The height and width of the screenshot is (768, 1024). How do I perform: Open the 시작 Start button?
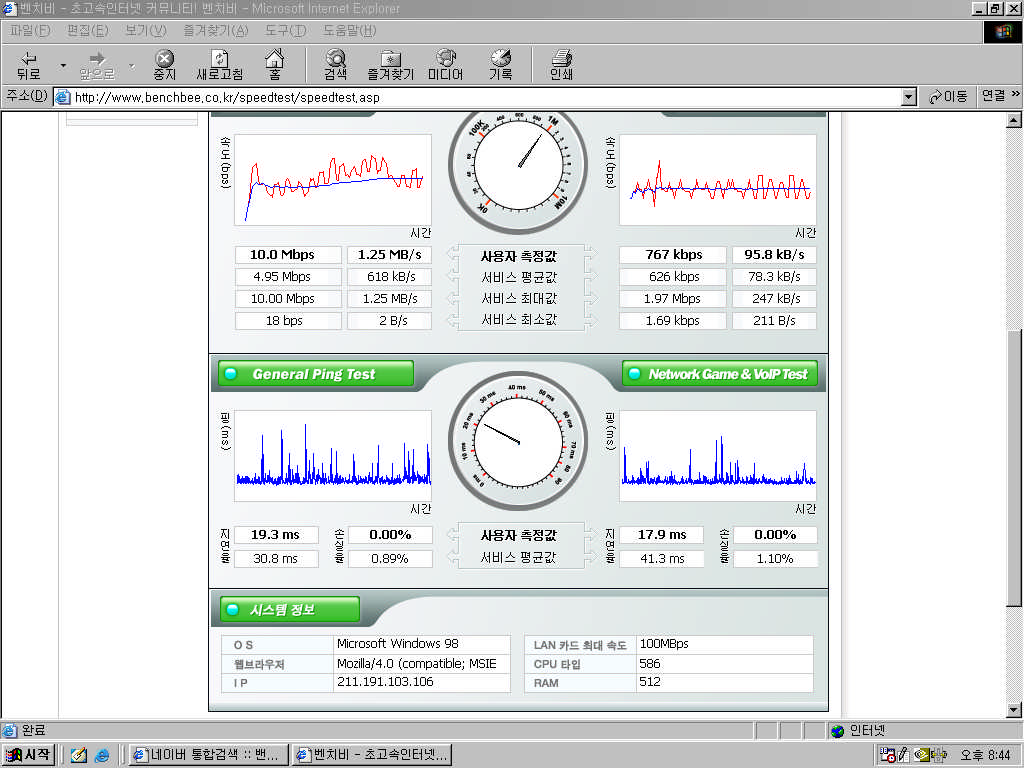pyautogui.click(x=29, y=755)
